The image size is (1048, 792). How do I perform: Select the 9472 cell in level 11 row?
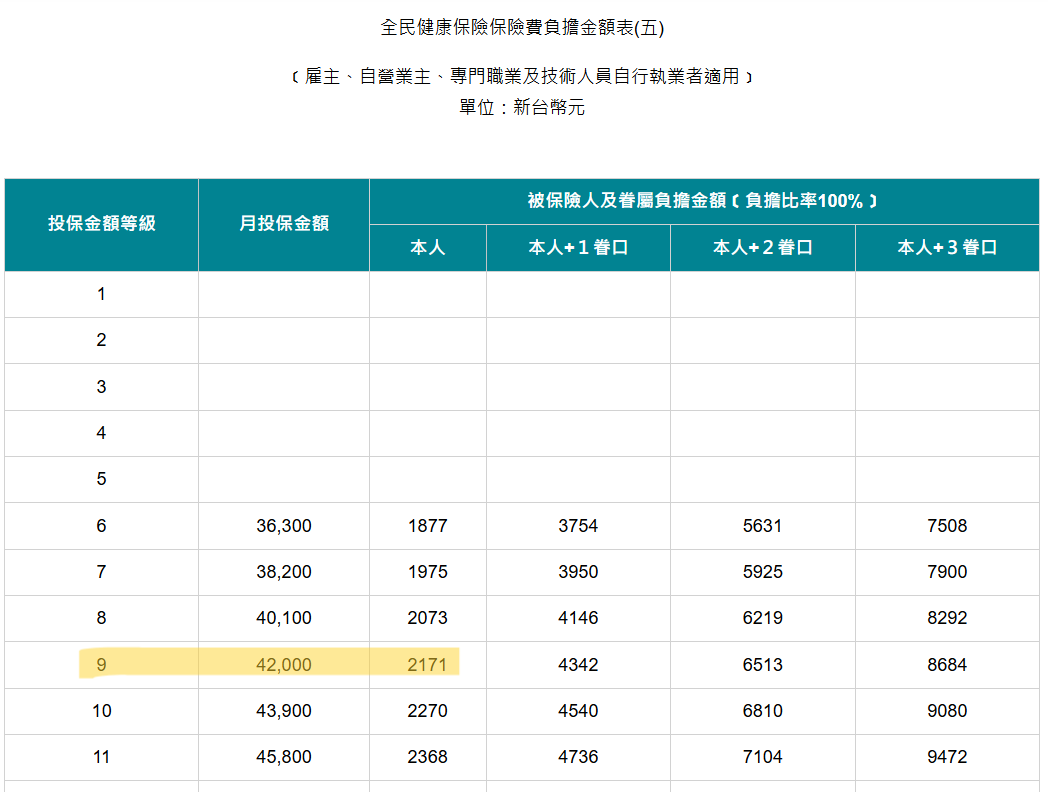pyautogui.click(x=947, y=757)
